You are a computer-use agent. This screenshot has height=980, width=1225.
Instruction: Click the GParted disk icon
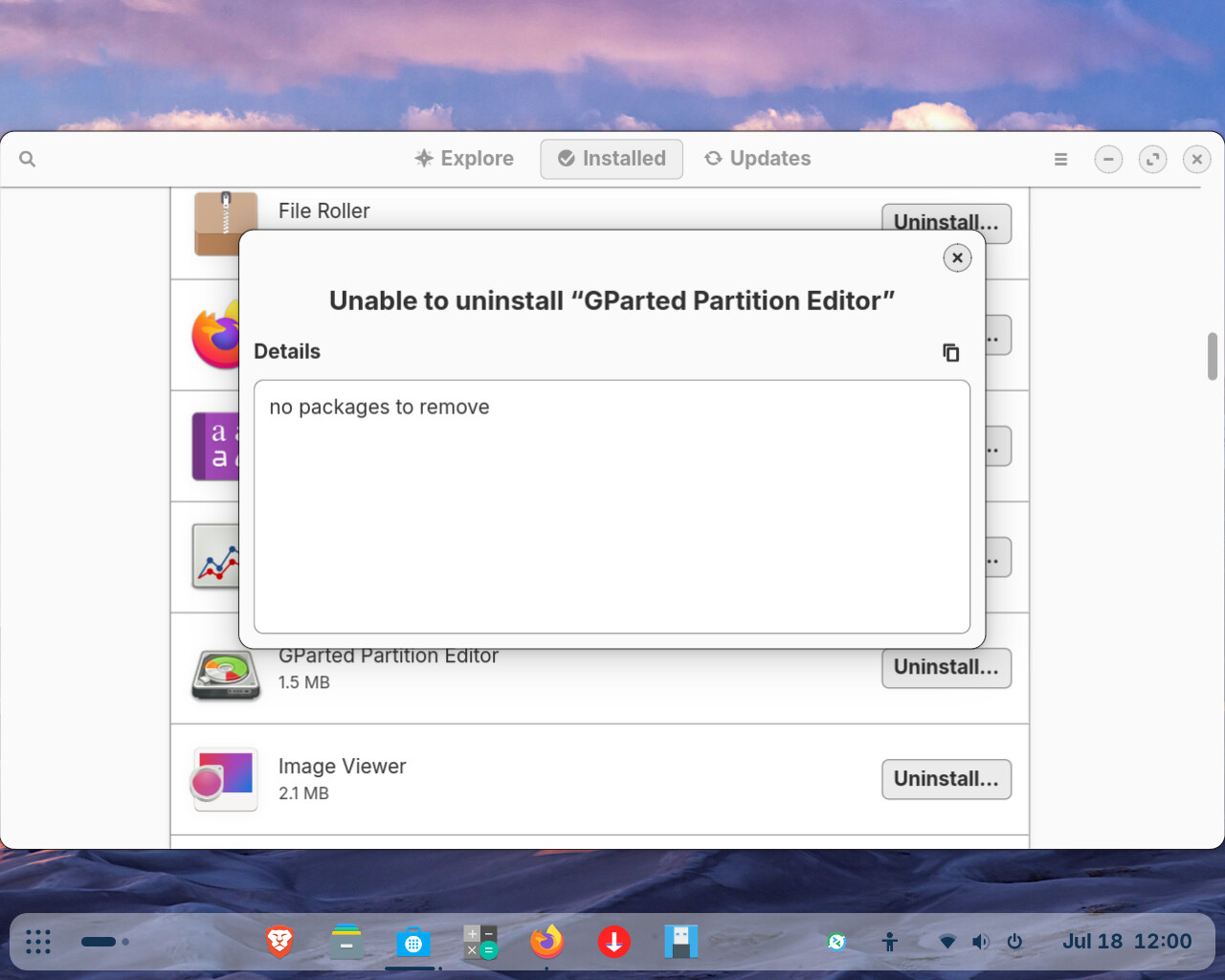click(226, 676)
